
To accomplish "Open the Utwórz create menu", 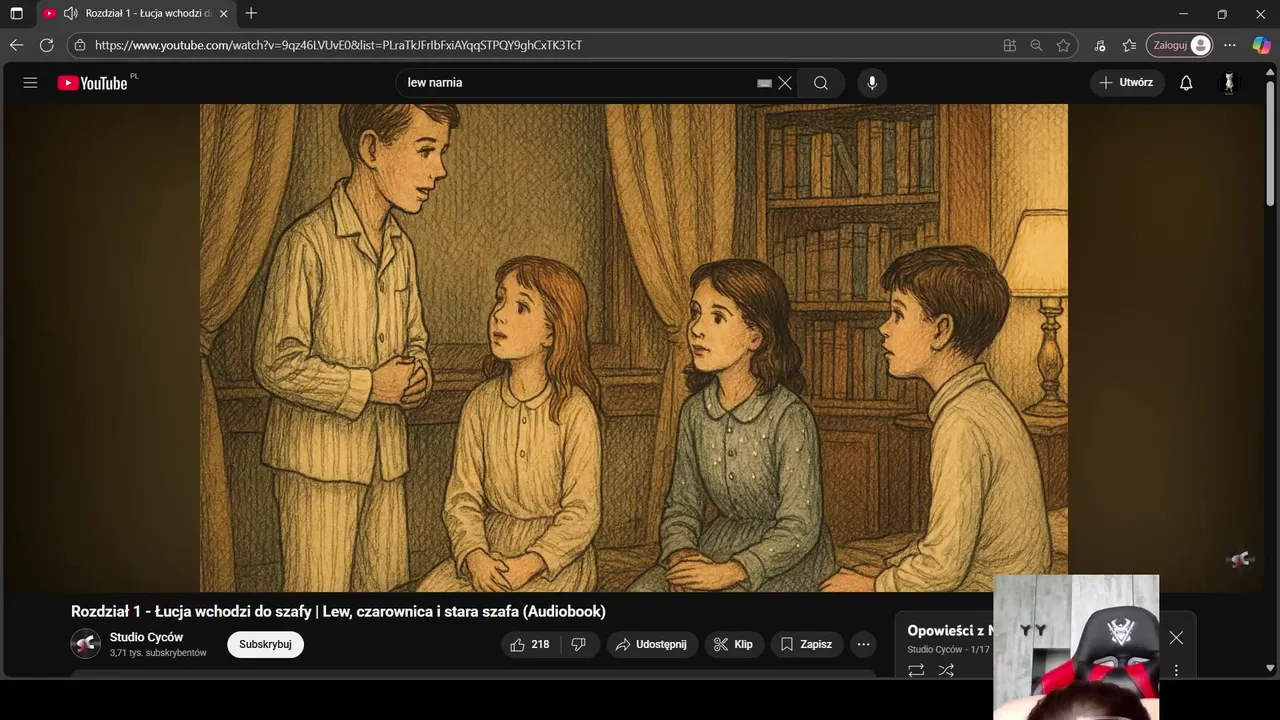I will 1126,83.
